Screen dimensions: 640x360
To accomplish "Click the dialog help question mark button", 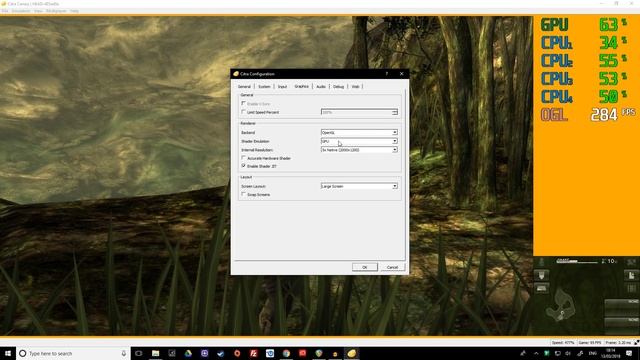I will pyautogui.click(x=387, y=74).
